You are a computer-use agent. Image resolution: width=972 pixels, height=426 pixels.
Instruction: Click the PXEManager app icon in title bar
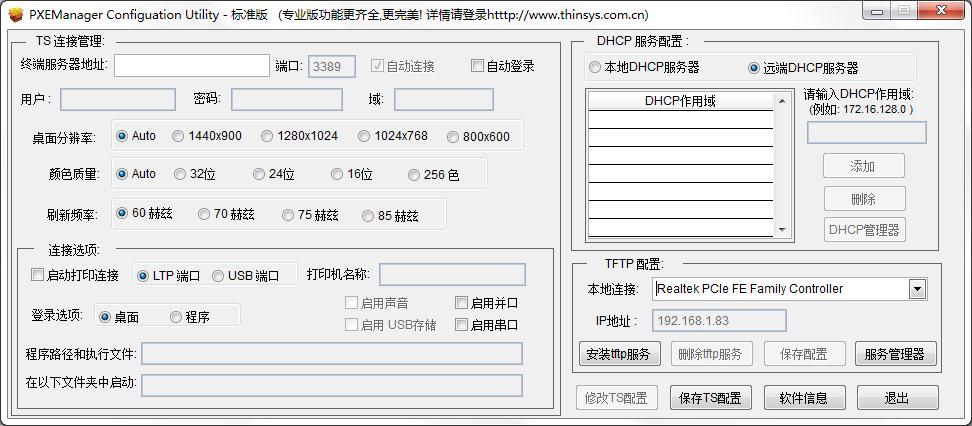16,14
